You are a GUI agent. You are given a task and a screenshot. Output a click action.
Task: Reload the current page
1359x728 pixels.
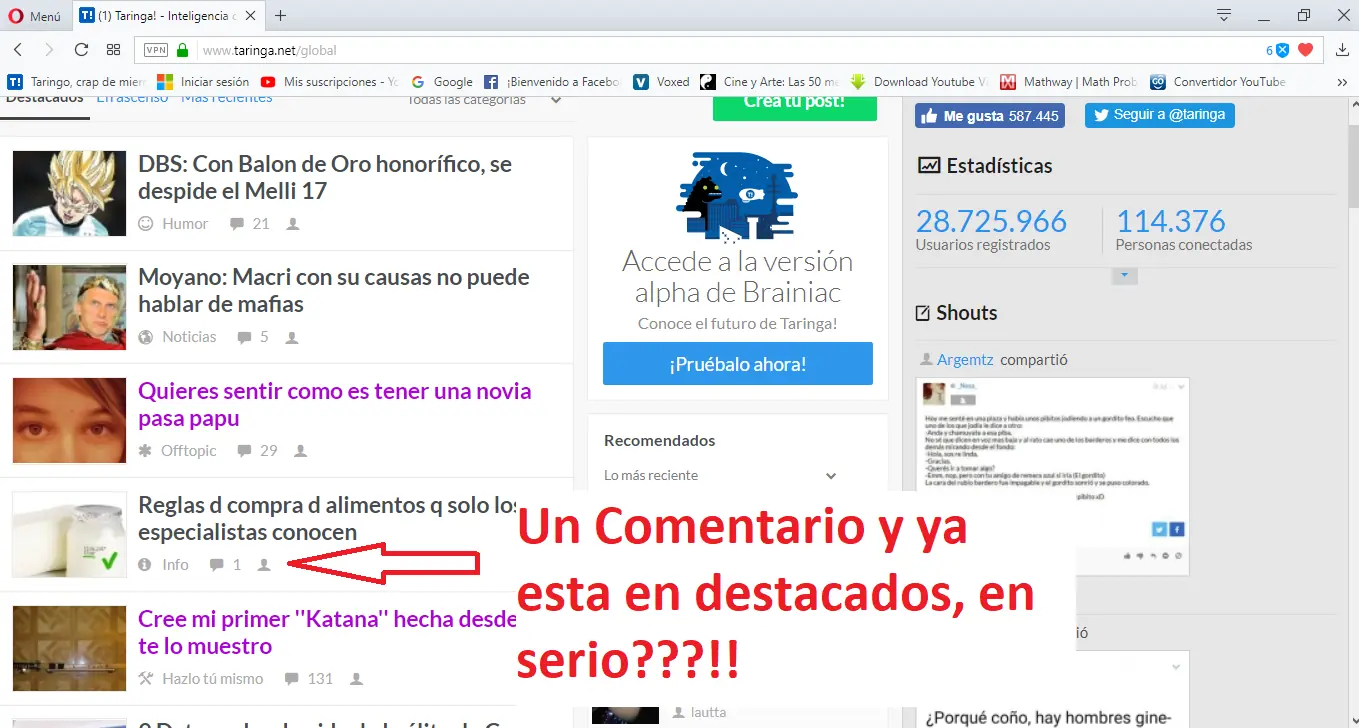click(x=81, y=50)
